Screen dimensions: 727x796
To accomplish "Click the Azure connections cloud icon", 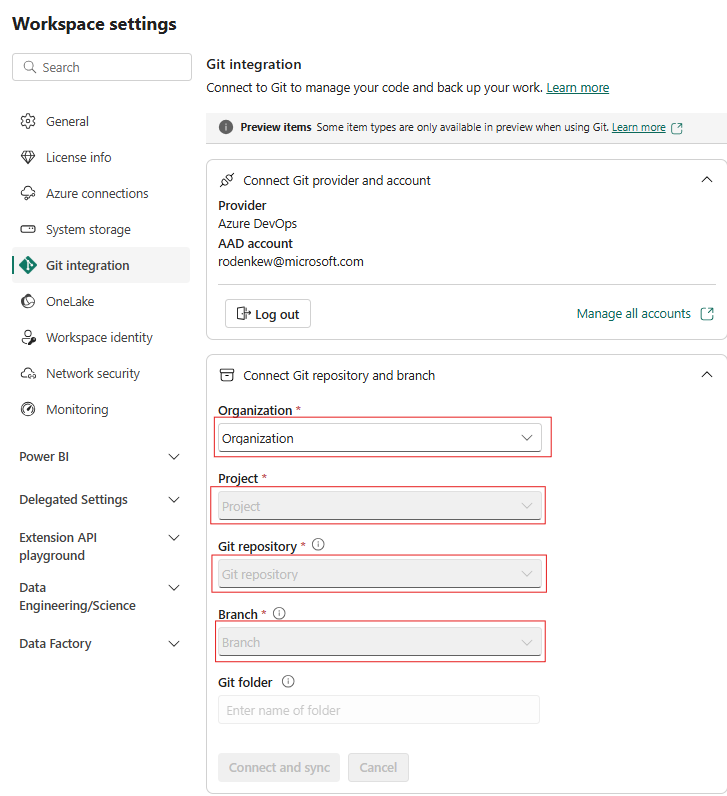I will pyautogui.click(x=28, y=193).
